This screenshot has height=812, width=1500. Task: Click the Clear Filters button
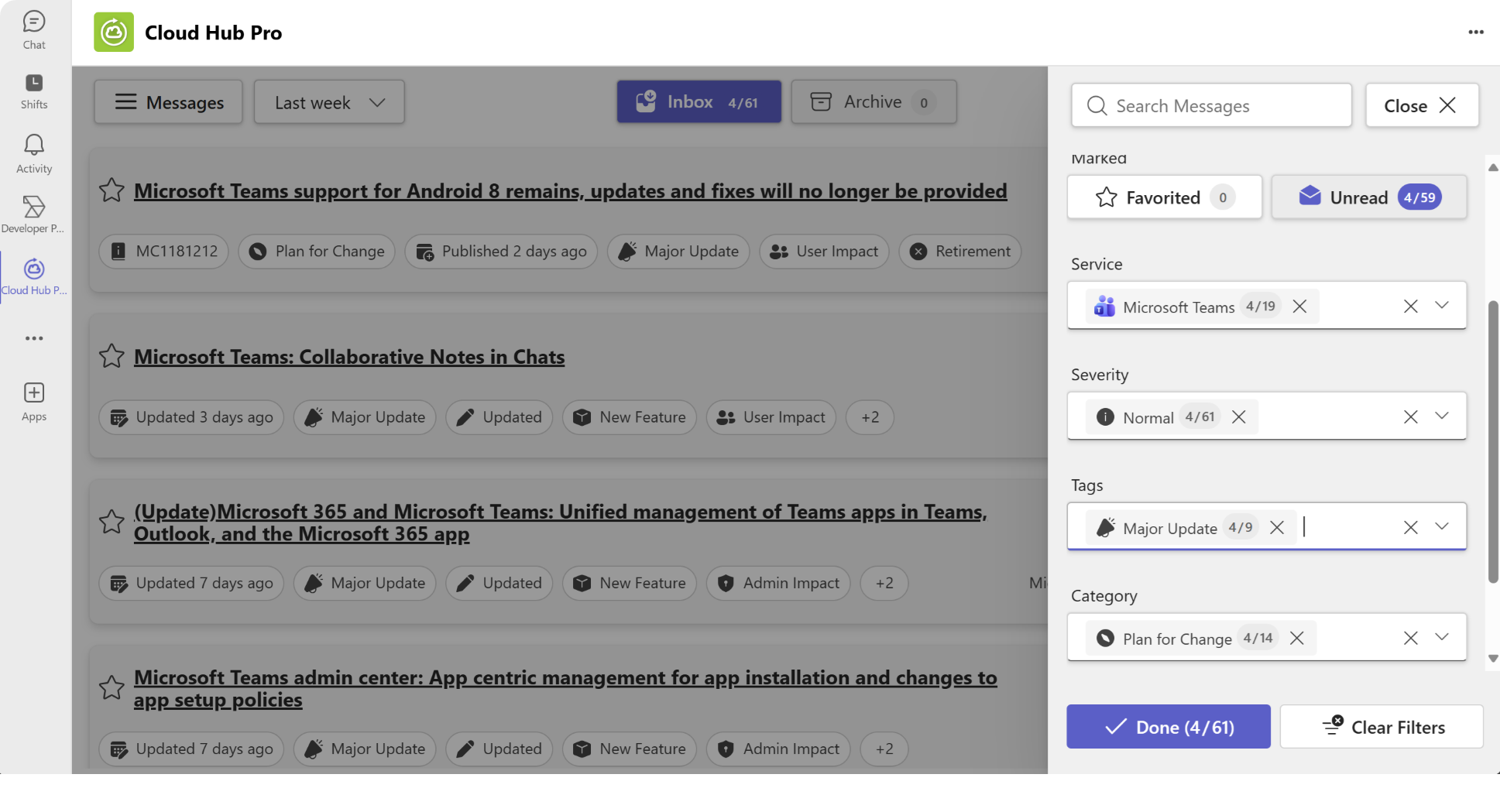[1381, 727]
